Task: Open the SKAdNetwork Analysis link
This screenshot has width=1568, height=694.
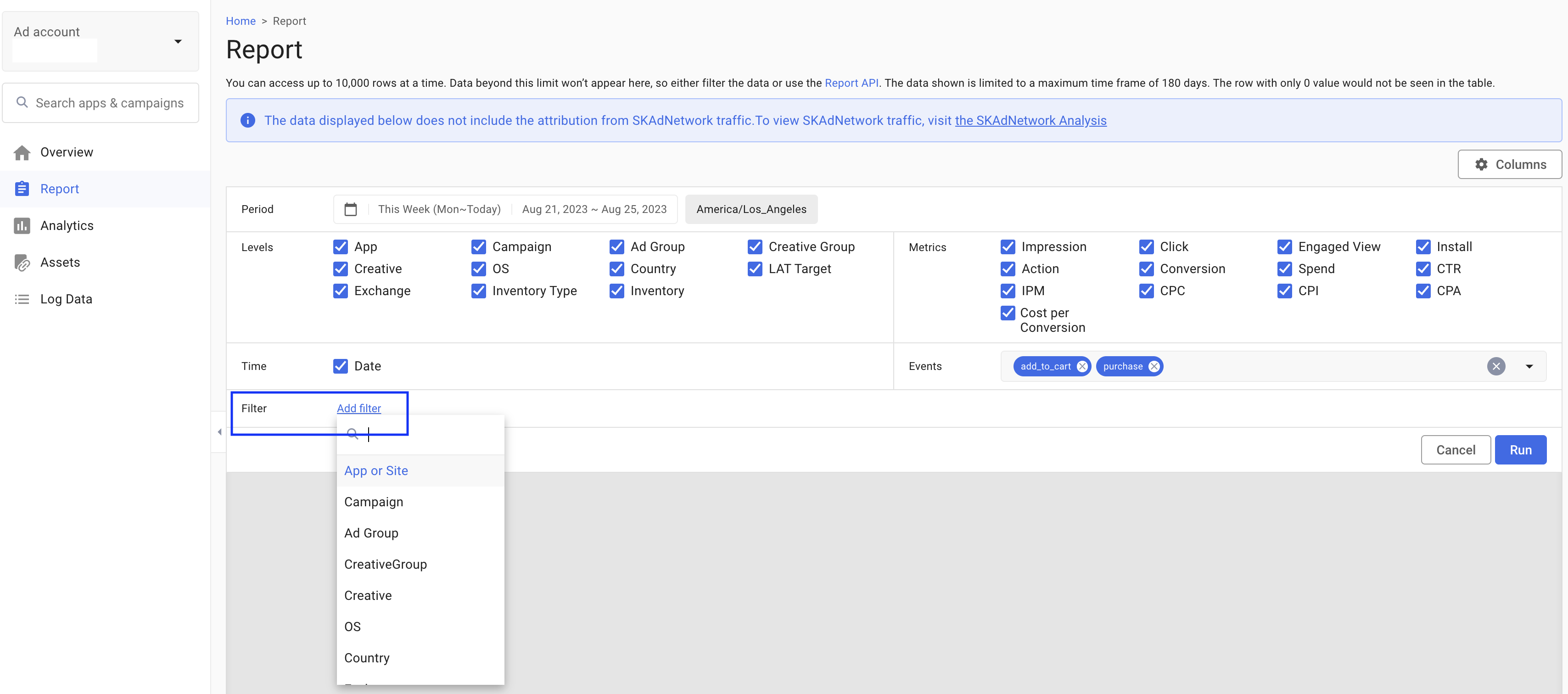Action: point(1030,120)
